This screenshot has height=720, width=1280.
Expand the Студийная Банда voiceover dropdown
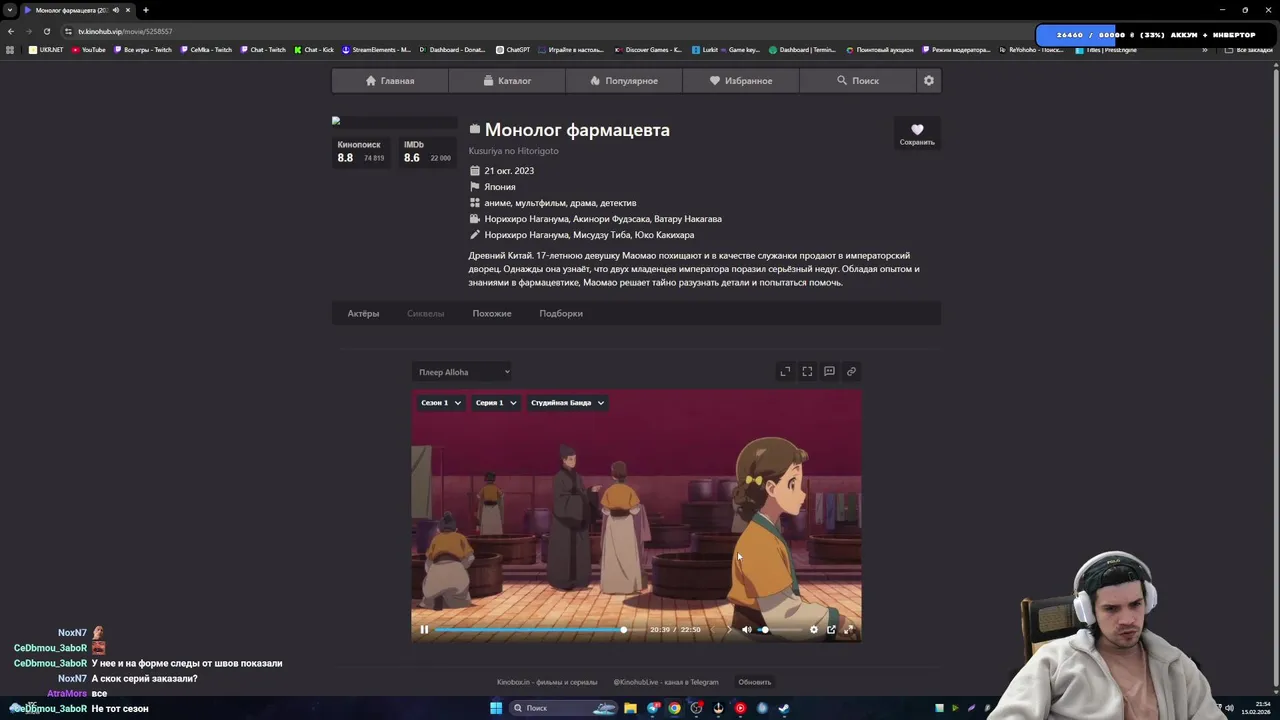coord(567,402)
